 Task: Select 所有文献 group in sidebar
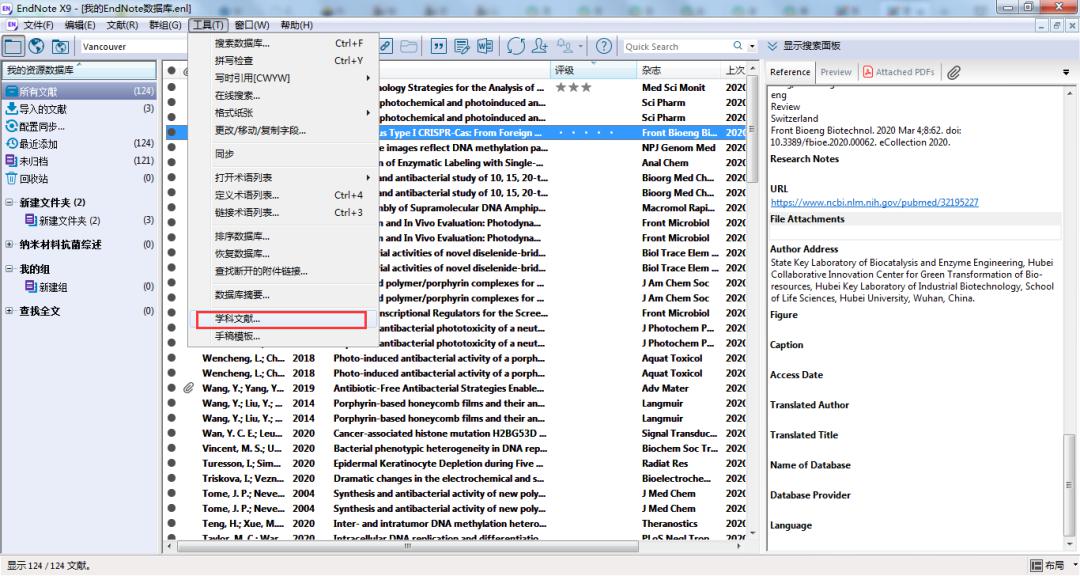(80, 92)
